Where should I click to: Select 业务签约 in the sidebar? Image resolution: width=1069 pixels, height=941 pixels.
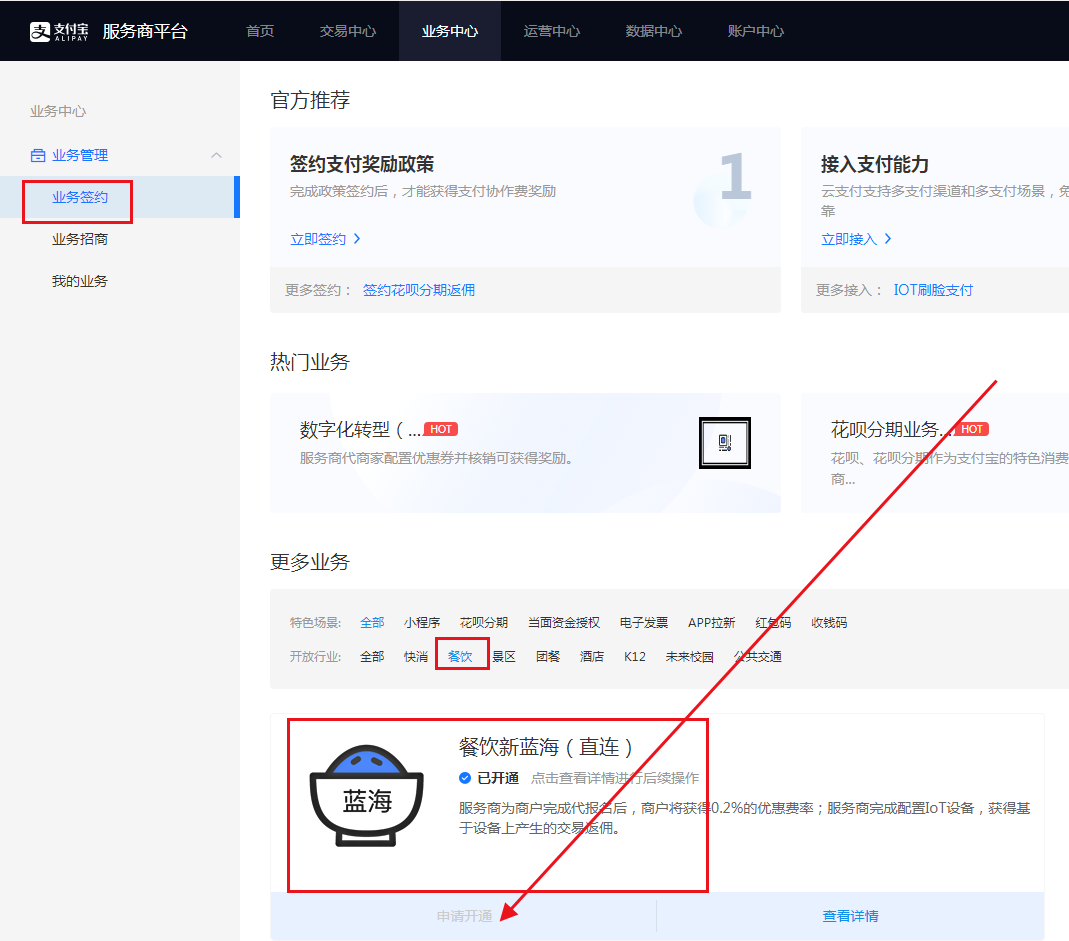(80, 197)
